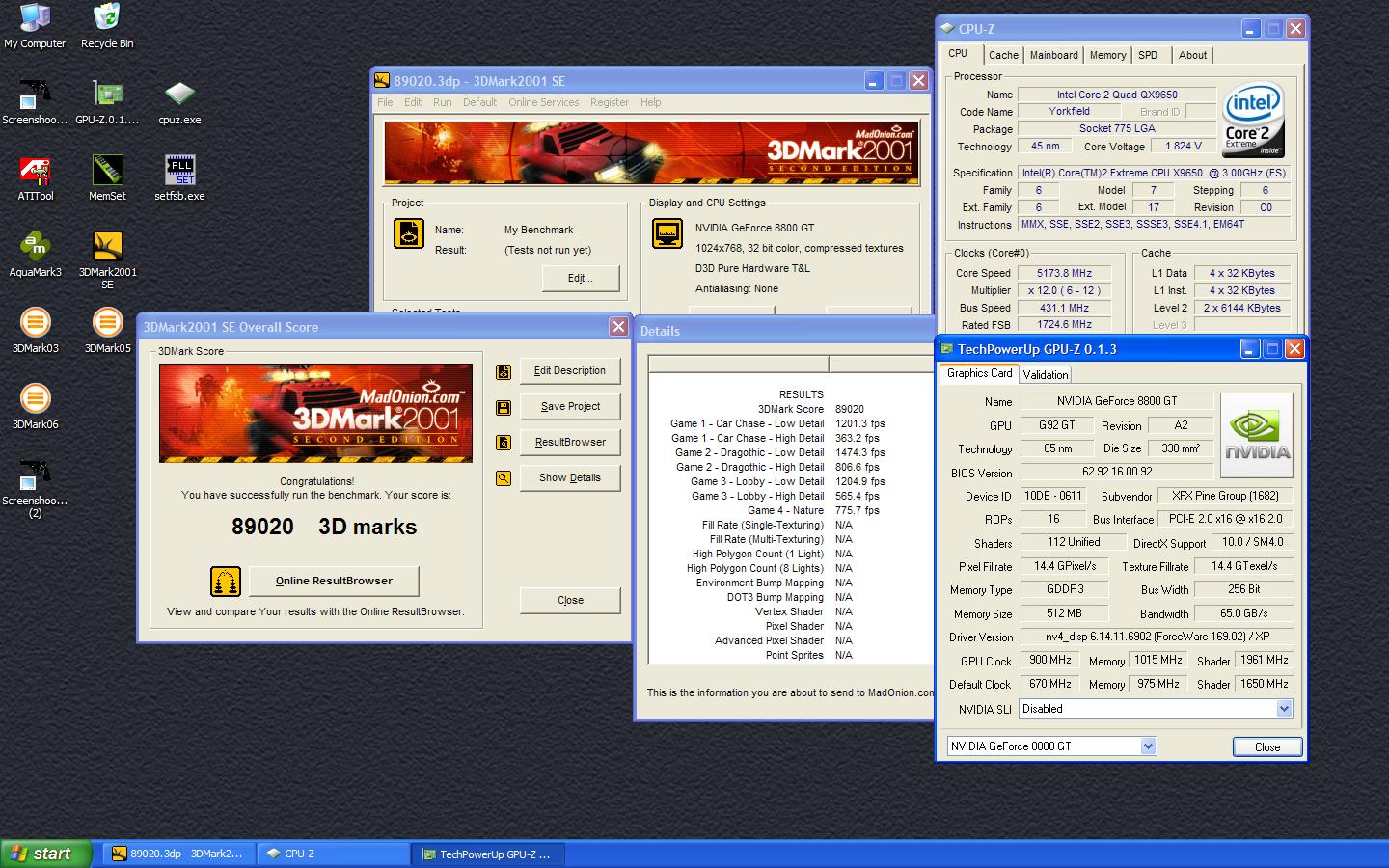
Task: Open the GPU selection dropdown NVIDIA GeForce 8800 GT
Action: pos(1148,746)
